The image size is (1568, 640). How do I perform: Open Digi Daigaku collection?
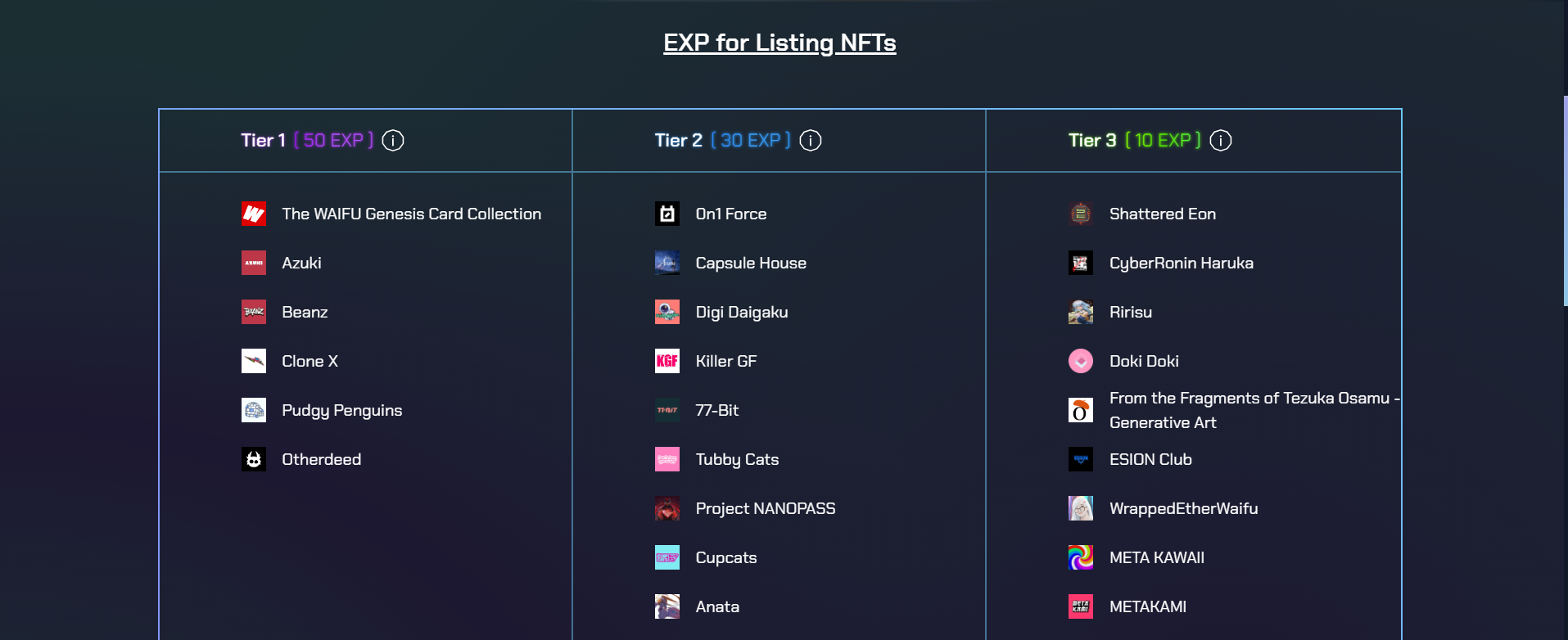tap(741, 312)
